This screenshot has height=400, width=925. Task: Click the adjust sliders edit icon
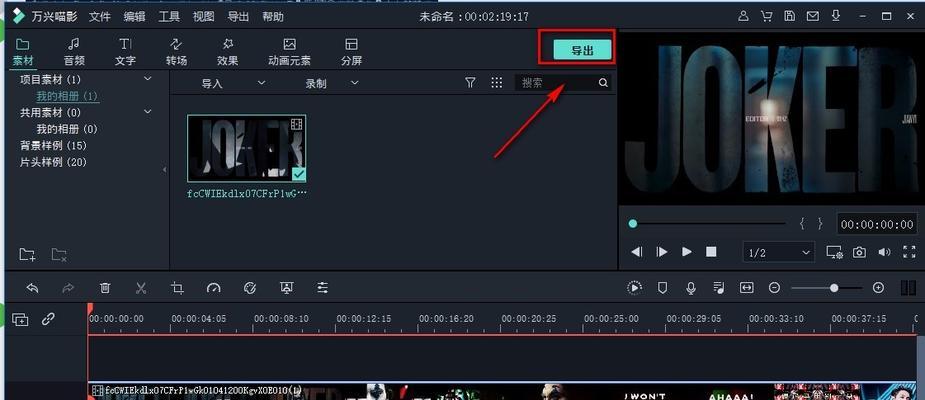point(323,288)
